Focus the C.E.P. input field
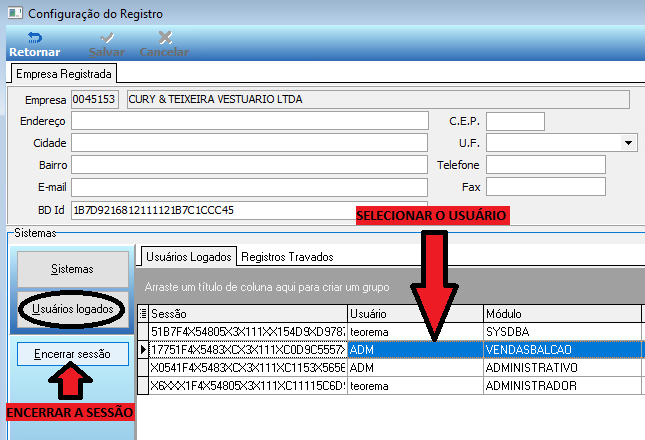Viewport: 645px width, 440px height. tap(515, 121)
